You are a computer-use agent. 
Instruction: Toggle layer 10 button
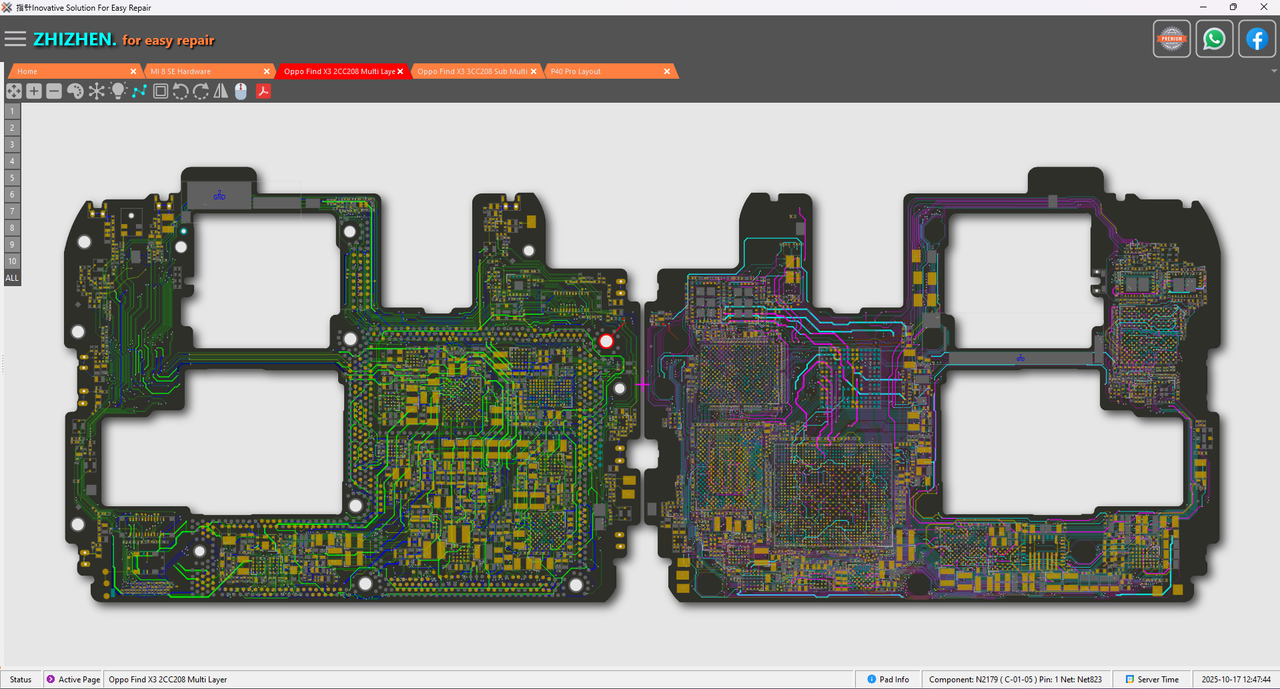12,261
